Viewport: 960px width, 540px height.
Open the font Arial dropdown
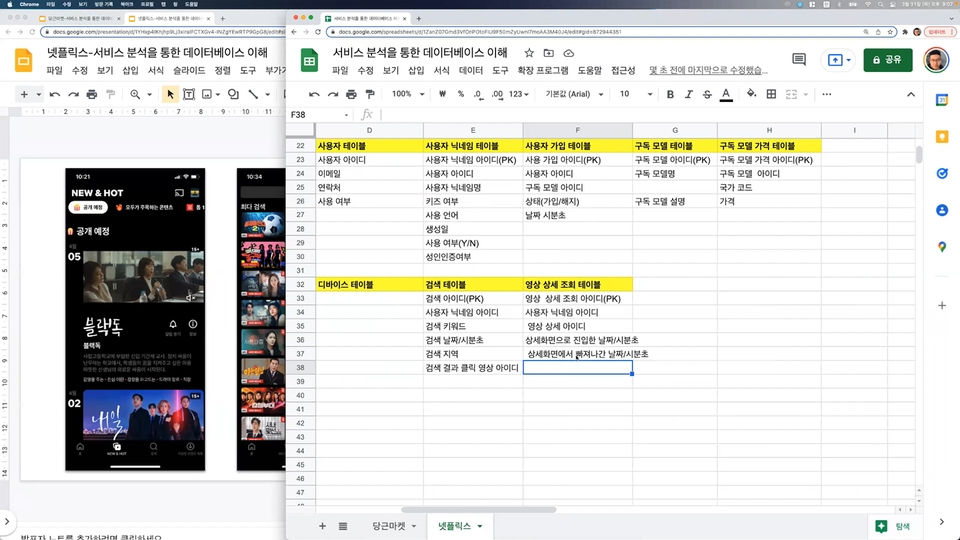(x=574, y=94)
